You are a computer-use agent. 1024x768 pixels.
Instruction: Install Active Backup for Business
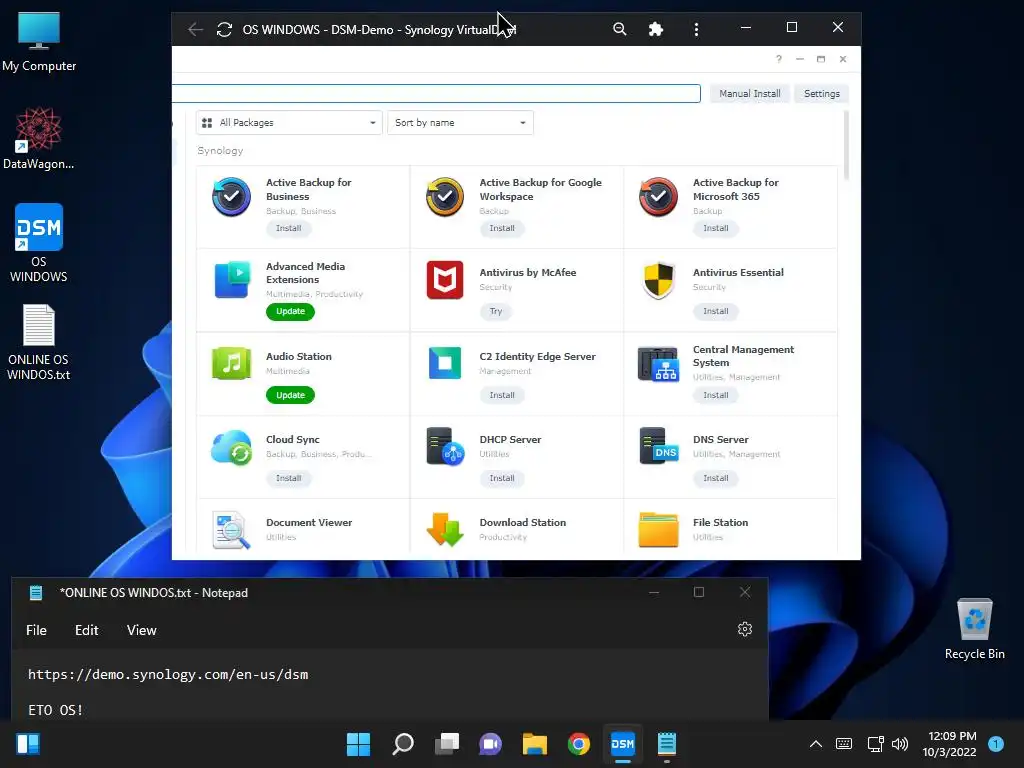288,228
